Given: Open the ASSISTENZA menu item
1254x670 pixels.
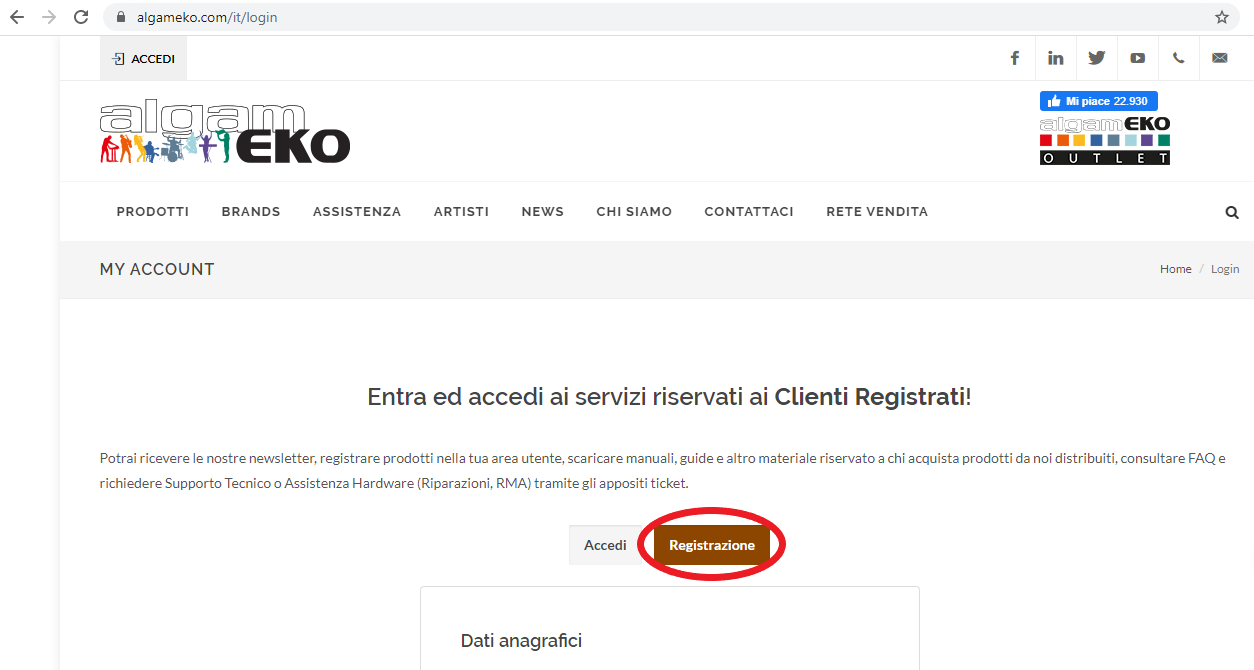Looking at the screenshot, I should pyautogui.click(x=357, y=212).
